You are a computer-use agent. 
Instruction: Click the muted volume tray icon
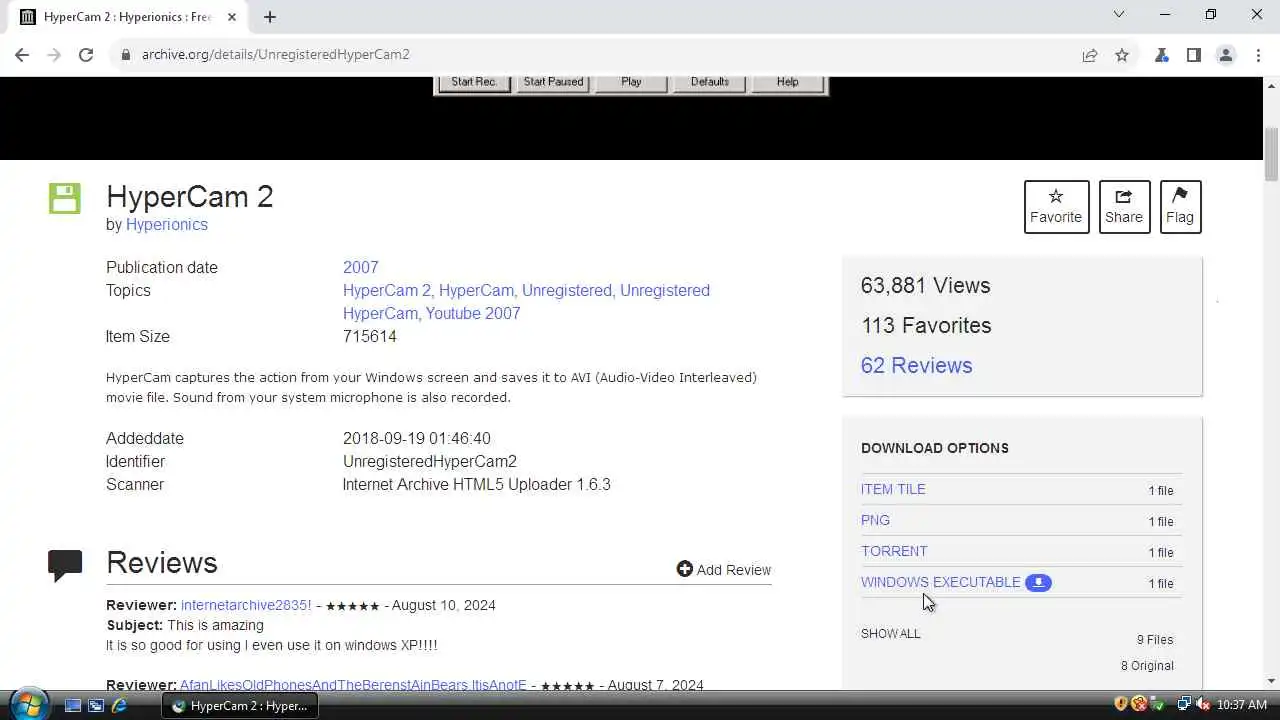(x=1202, y=705)
